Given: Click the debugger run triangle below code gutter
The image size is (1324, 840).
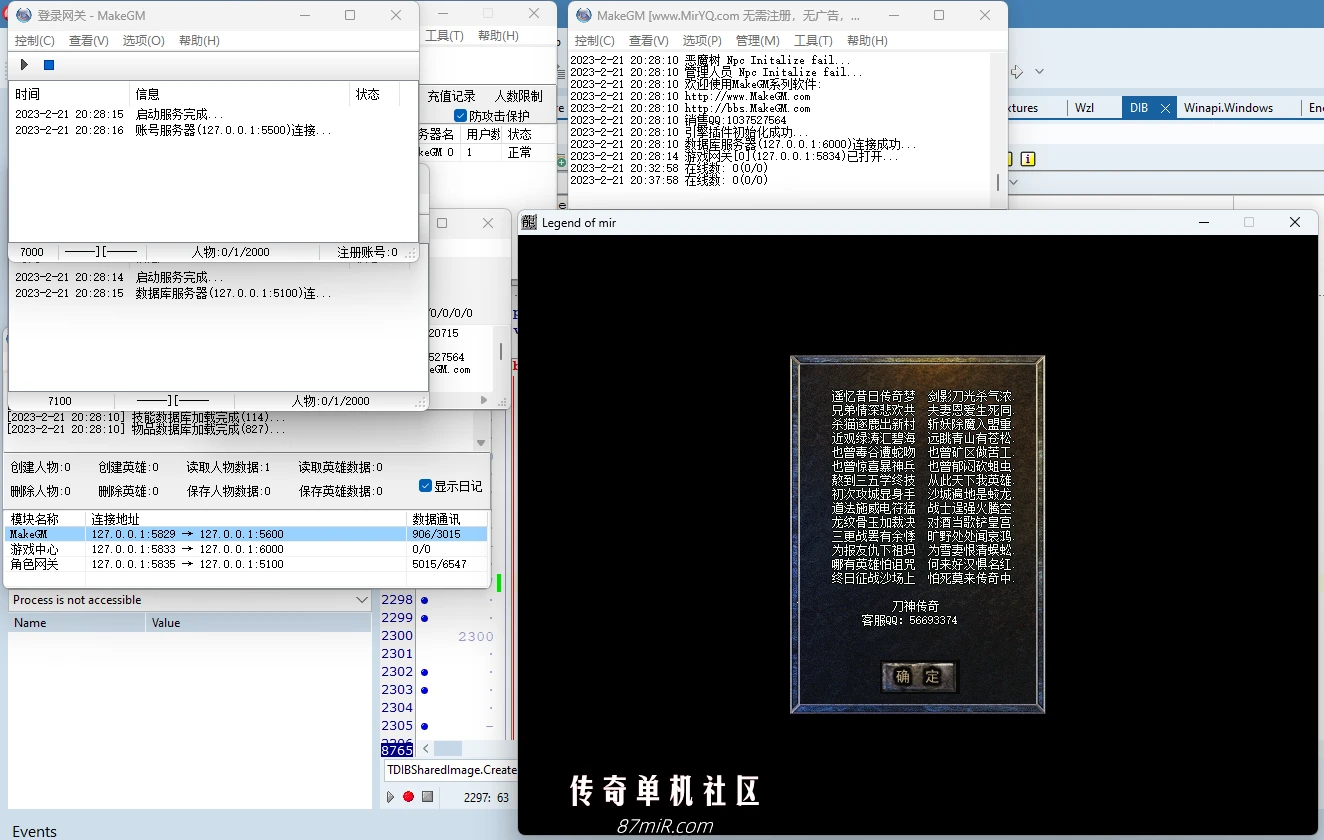Looking at the screenshot, I should 390,797.
